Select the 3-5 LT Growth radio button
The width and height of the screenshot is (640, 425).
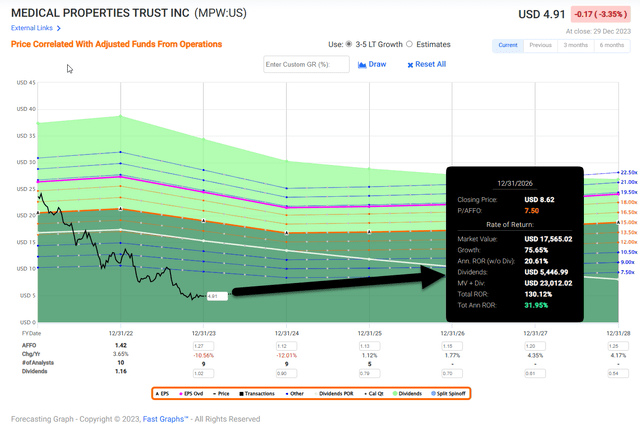349,44
